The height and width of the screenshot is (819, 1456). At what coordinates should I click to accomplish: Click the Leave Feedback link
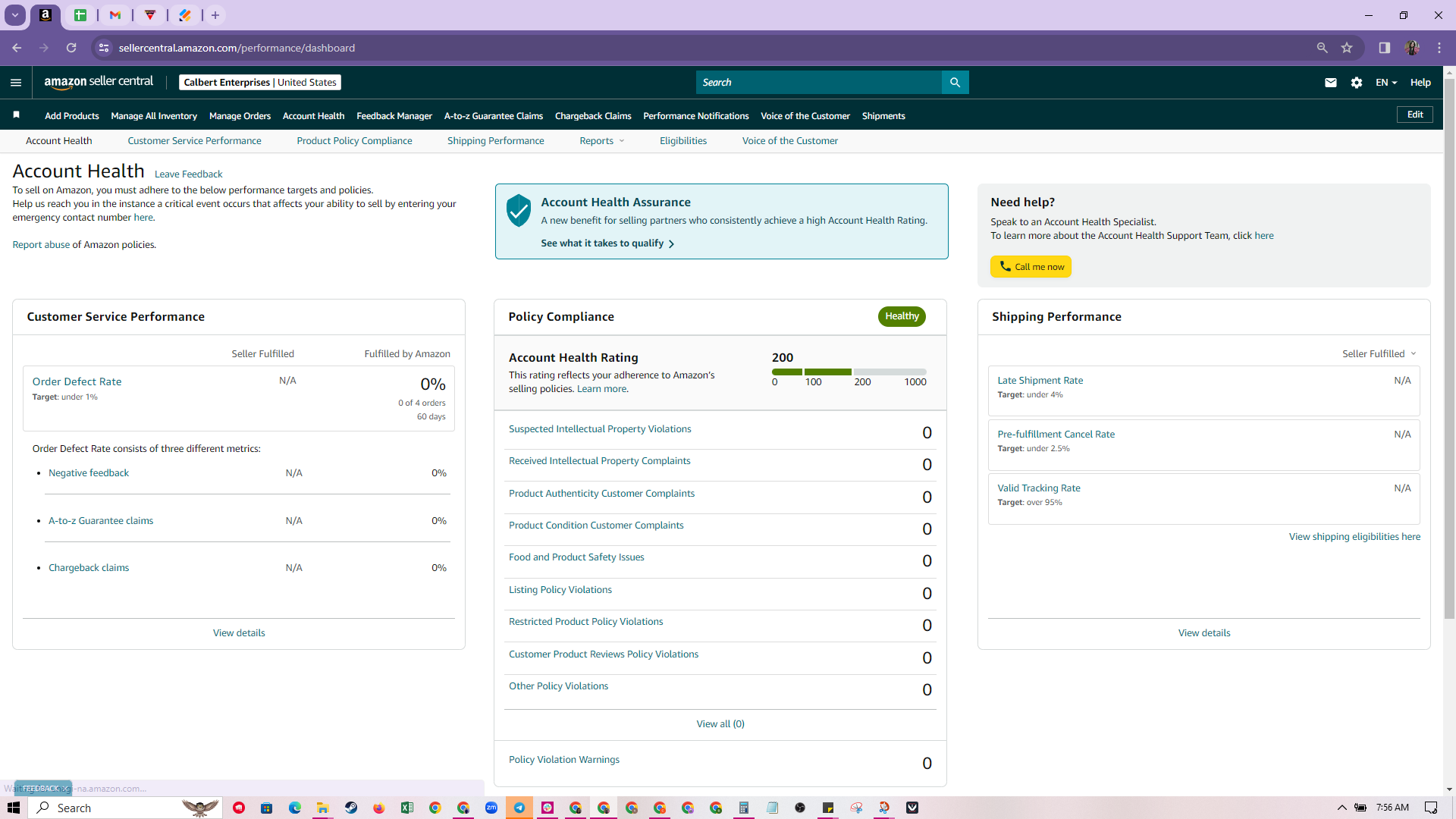(189, 174)
